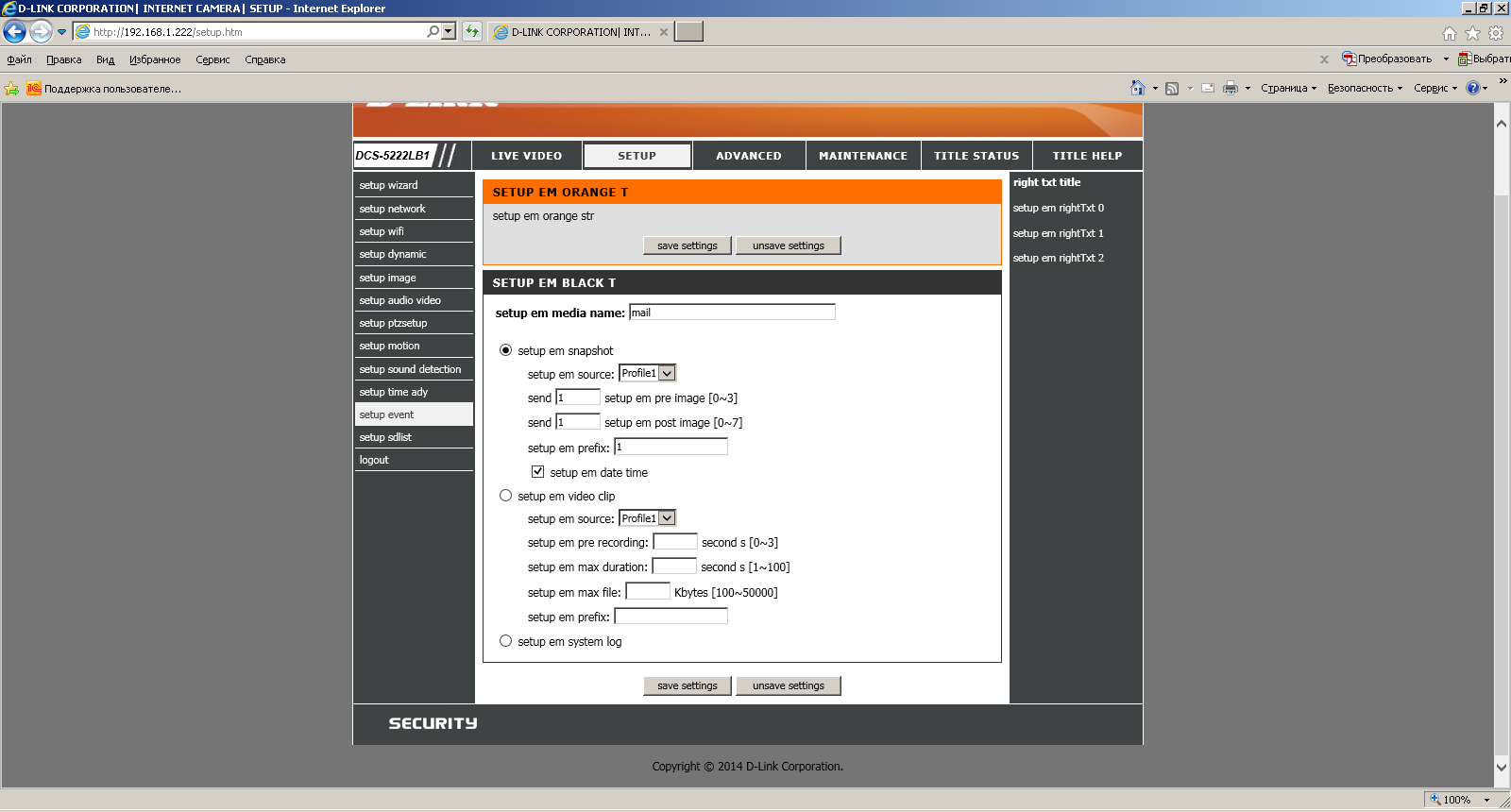Select the setup em video clip radio button

[506, 496]
